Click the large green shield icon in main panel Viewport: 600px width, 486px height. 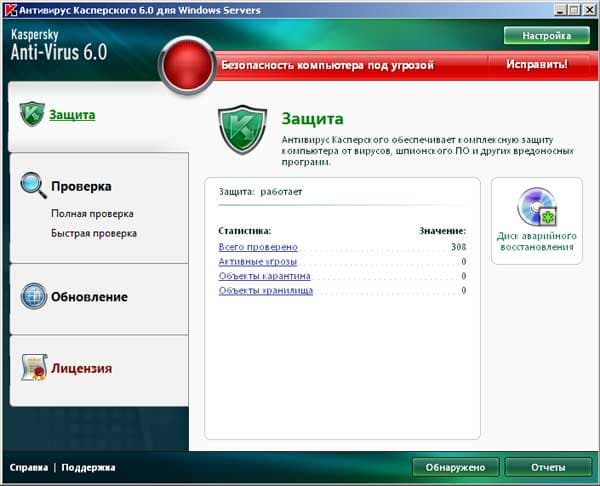click(x=242, y=129)
